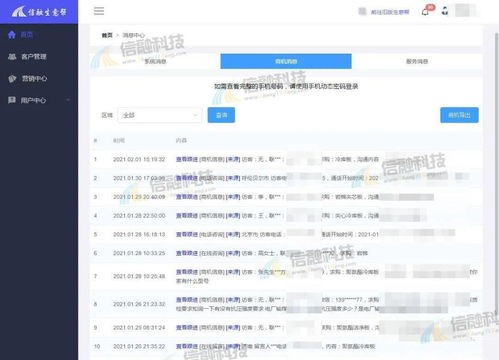Screen dimensions: 499x360
Task: Switch to the 系统消息 tab
Action: pos(155,61)
